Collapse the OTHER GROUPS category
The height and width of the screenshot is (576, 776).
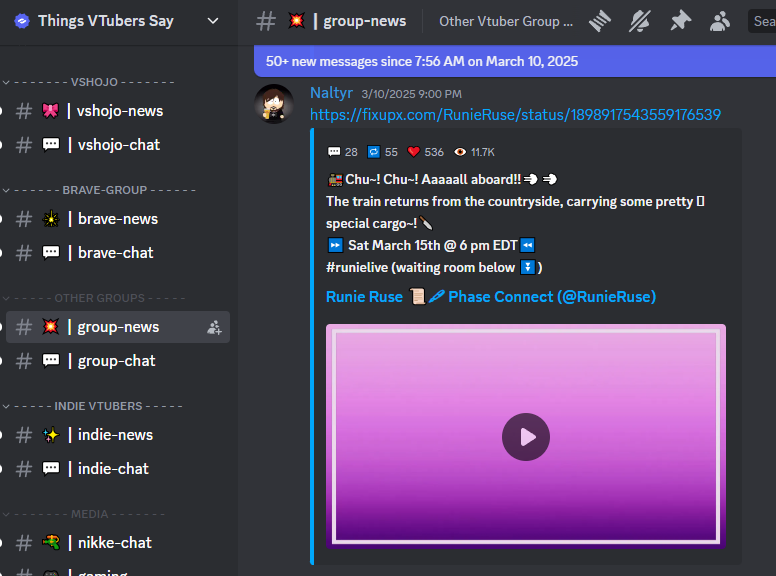click(94, 298)
